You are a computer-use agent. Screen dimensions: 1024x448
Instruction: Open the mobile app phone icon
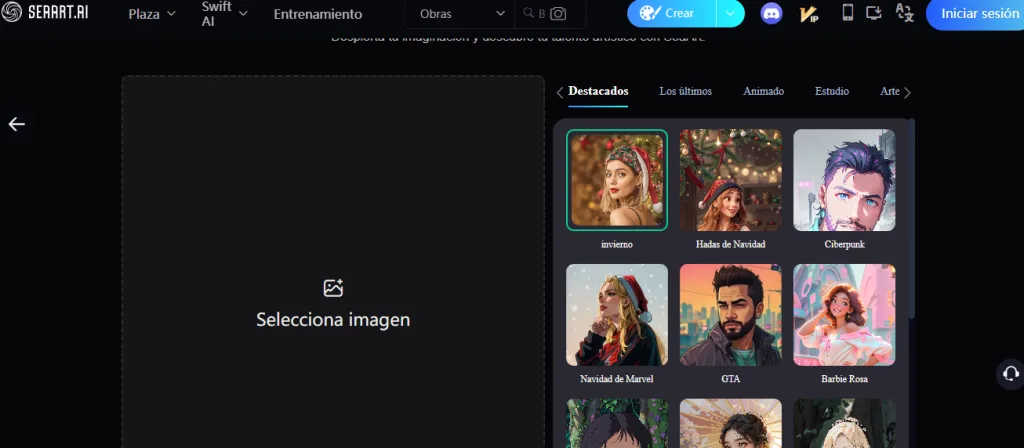[848, 12]
